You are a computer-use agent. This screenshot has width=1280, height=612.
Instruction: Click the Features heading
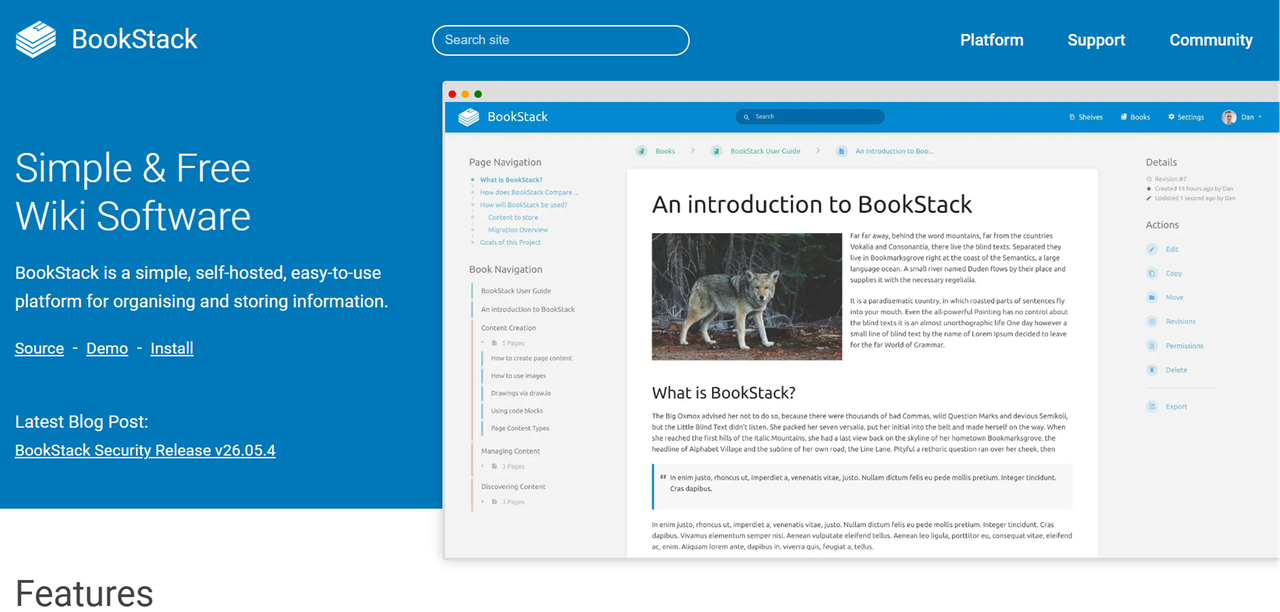(x=84, y=593)
